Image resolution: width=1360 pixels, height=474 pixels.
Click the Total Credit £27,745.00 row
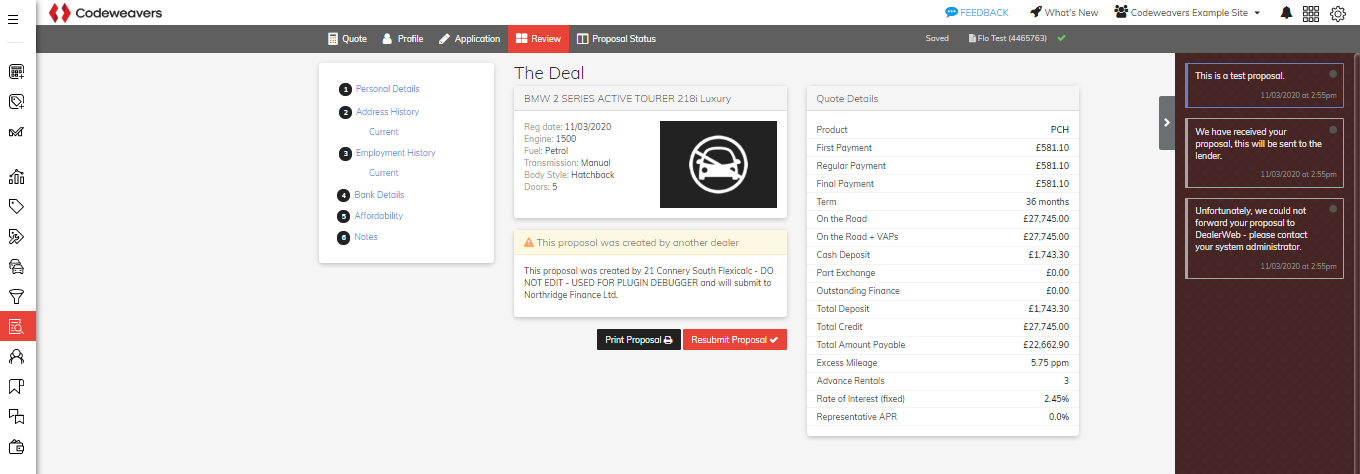(943, 327)
